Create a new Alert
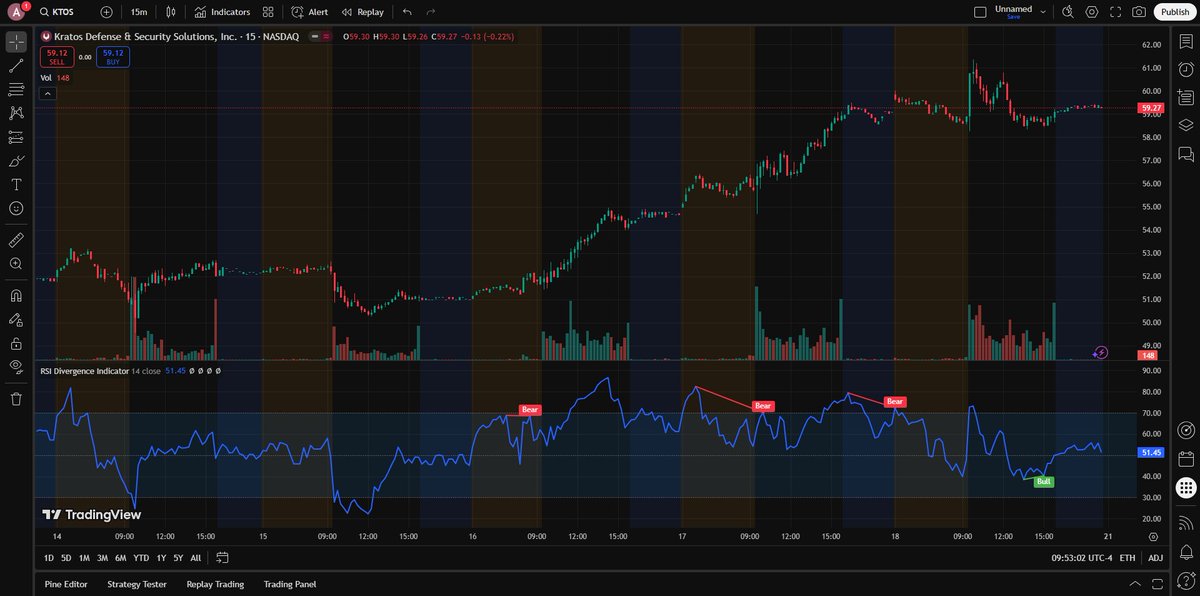 (309, 12)
